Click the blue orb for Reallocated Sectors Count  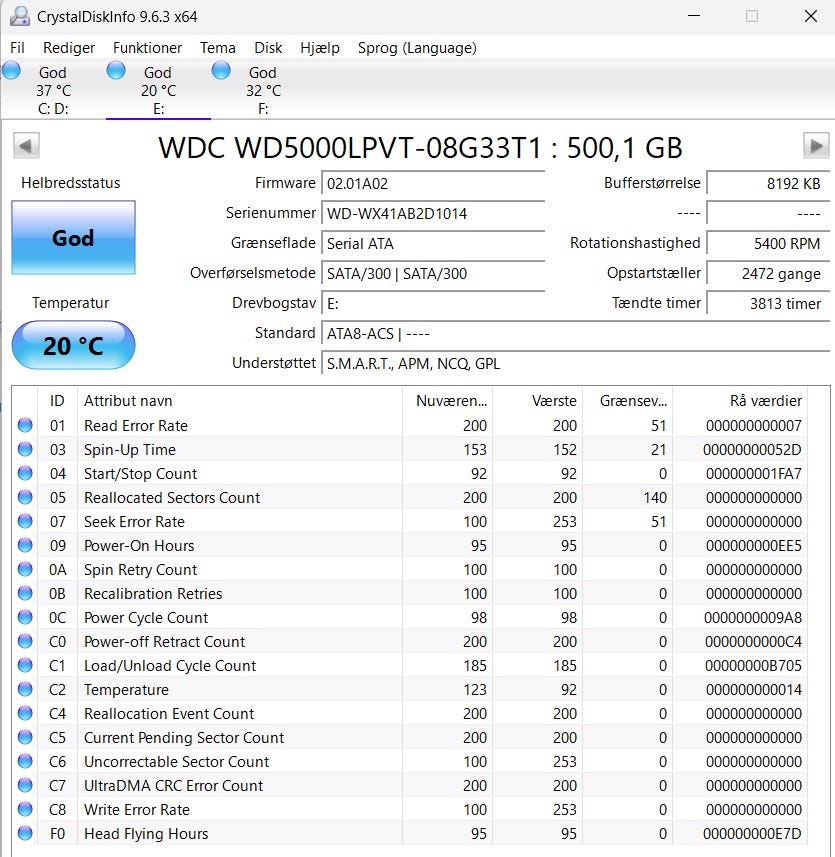(25, 498)
